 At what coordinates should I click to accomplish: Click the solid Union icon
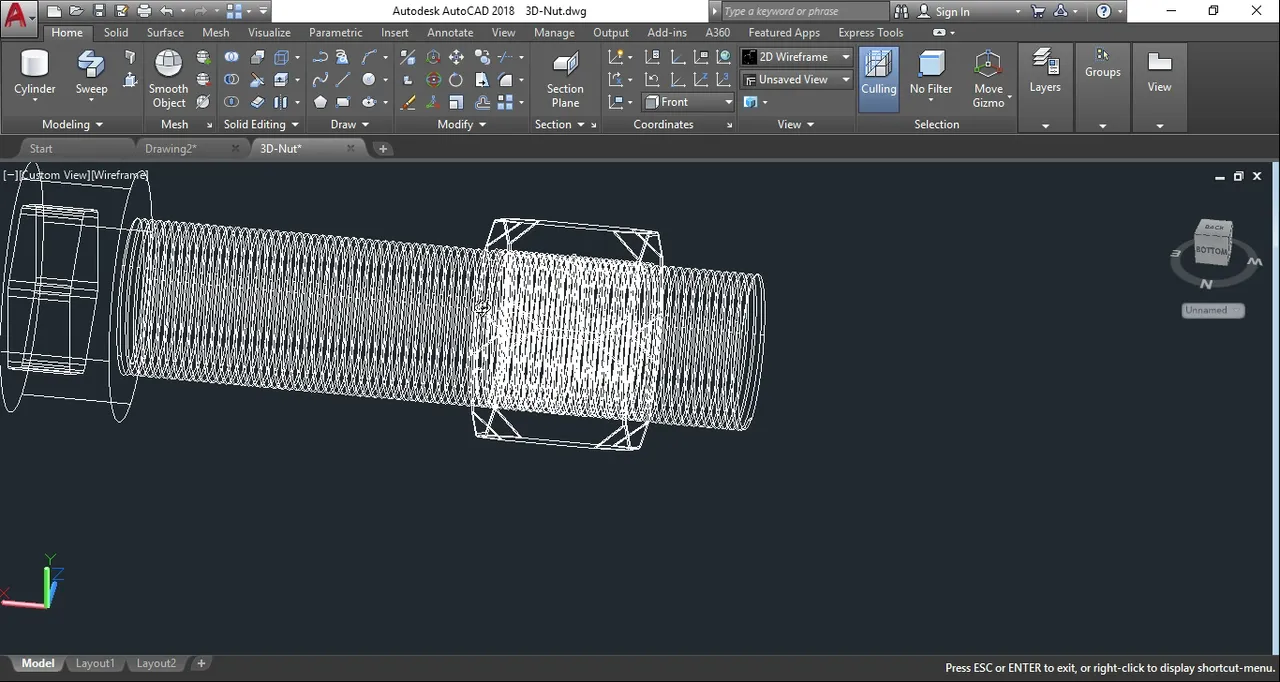(x=231, y=57)
